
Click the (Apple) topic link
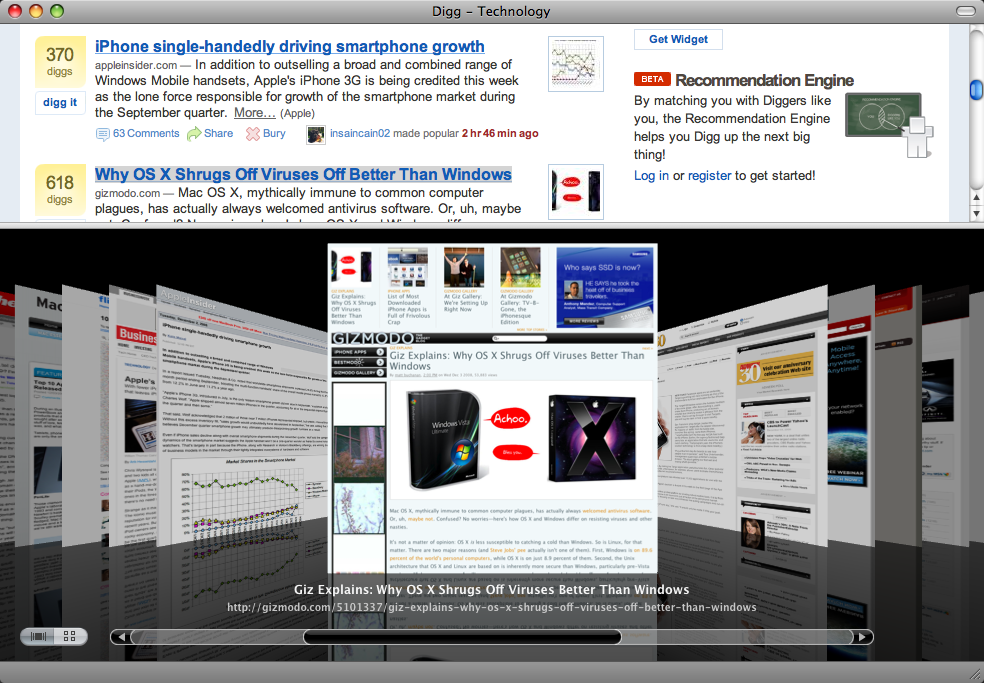tap(297, 114)
